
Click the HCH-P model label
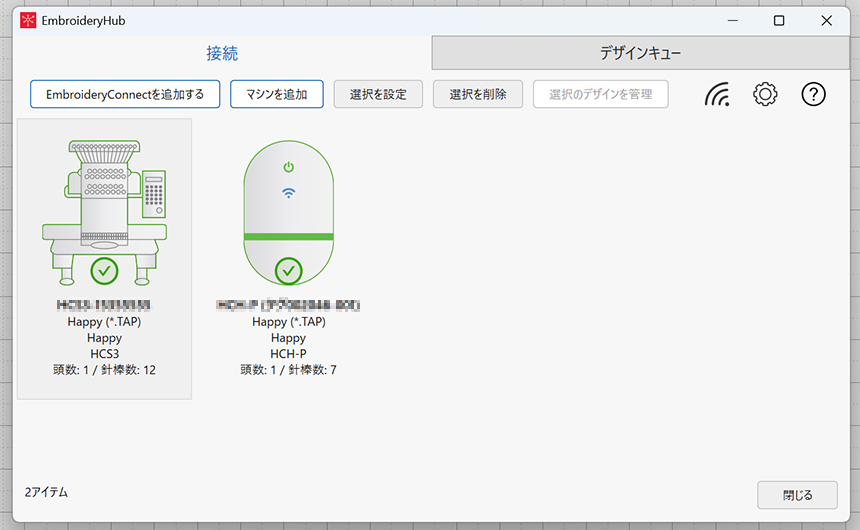(x=288, y=354)
